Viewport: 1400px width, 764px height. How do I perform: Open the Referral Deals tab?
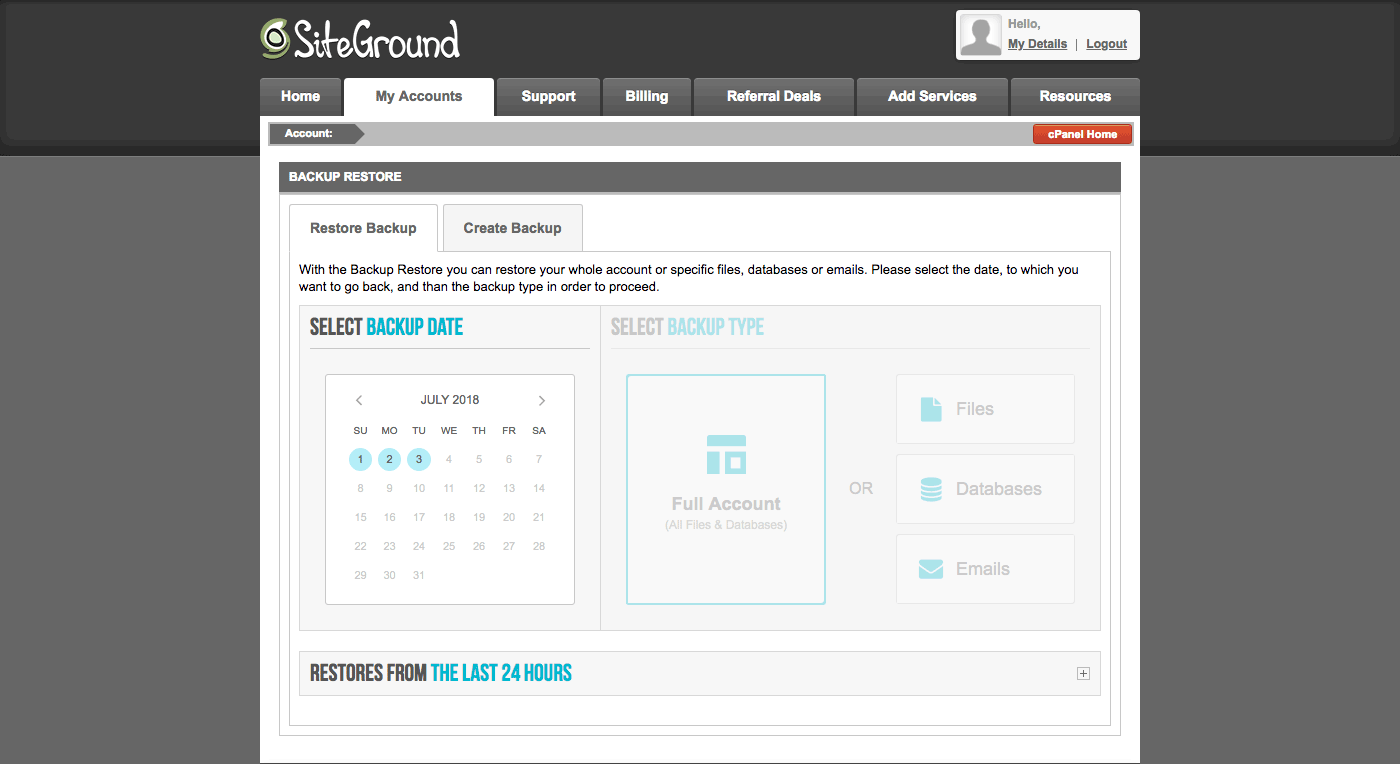[x=773, y=97]
